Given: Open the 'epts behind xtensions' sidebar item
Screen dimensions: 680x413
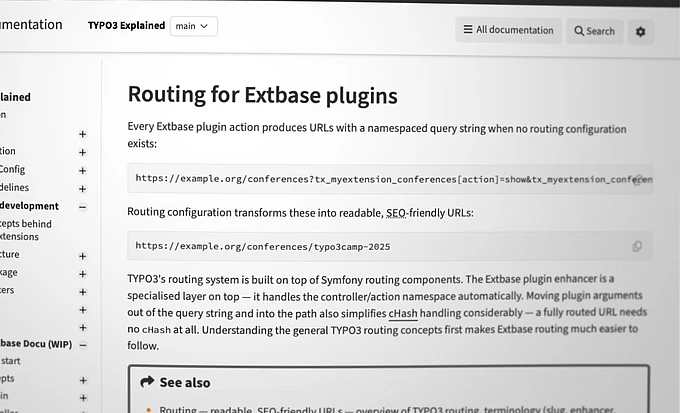Looking at the screenshot, I should [x=26, y=230].
